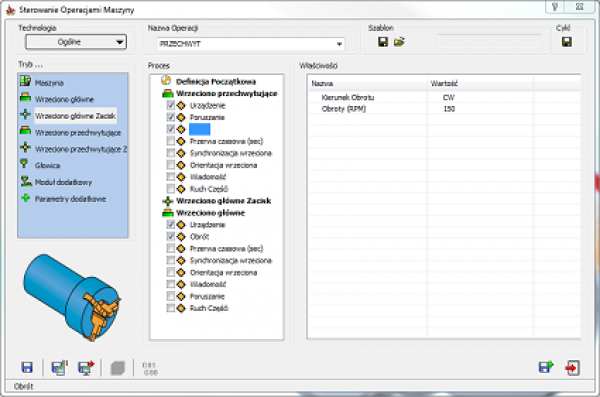
Task: Select Wrzeciono przechwytujące group node in Proces tree
Action: 226,93
